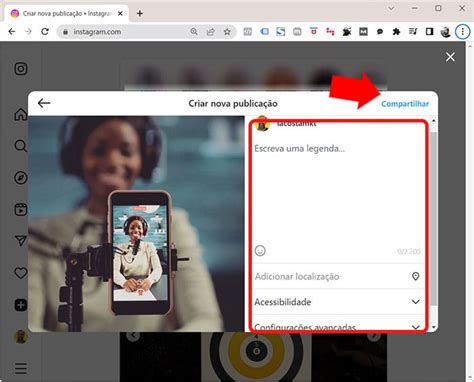Click the Adicionar localização field

337,276
